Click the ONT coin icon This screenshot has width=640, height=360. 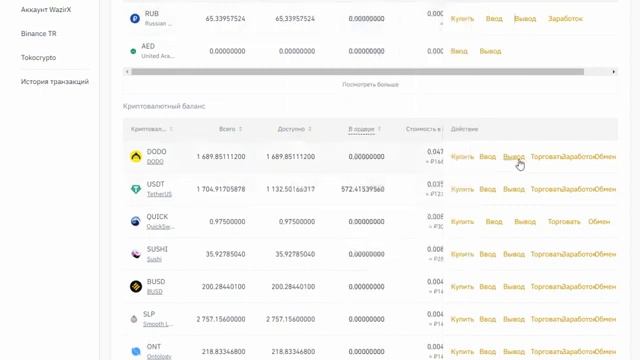click(136, 351)
